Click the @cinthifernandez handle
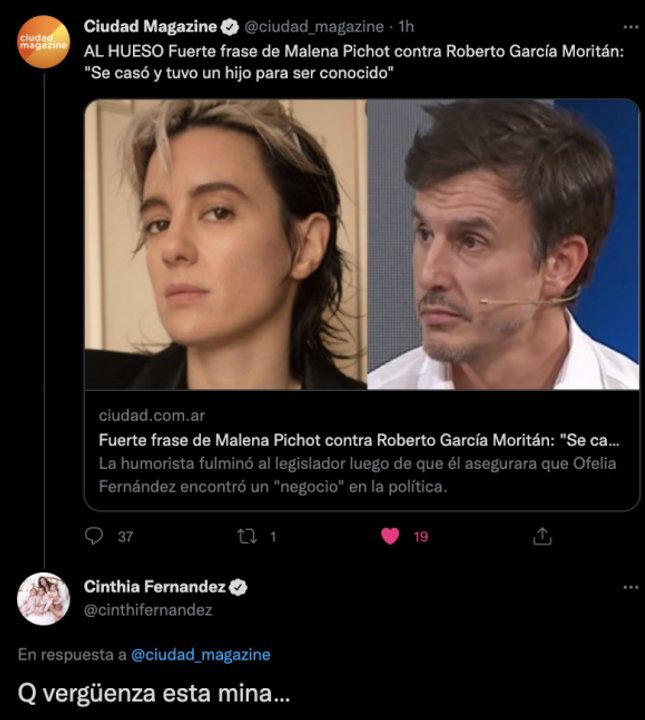645x720 pixels. point(148,609)
